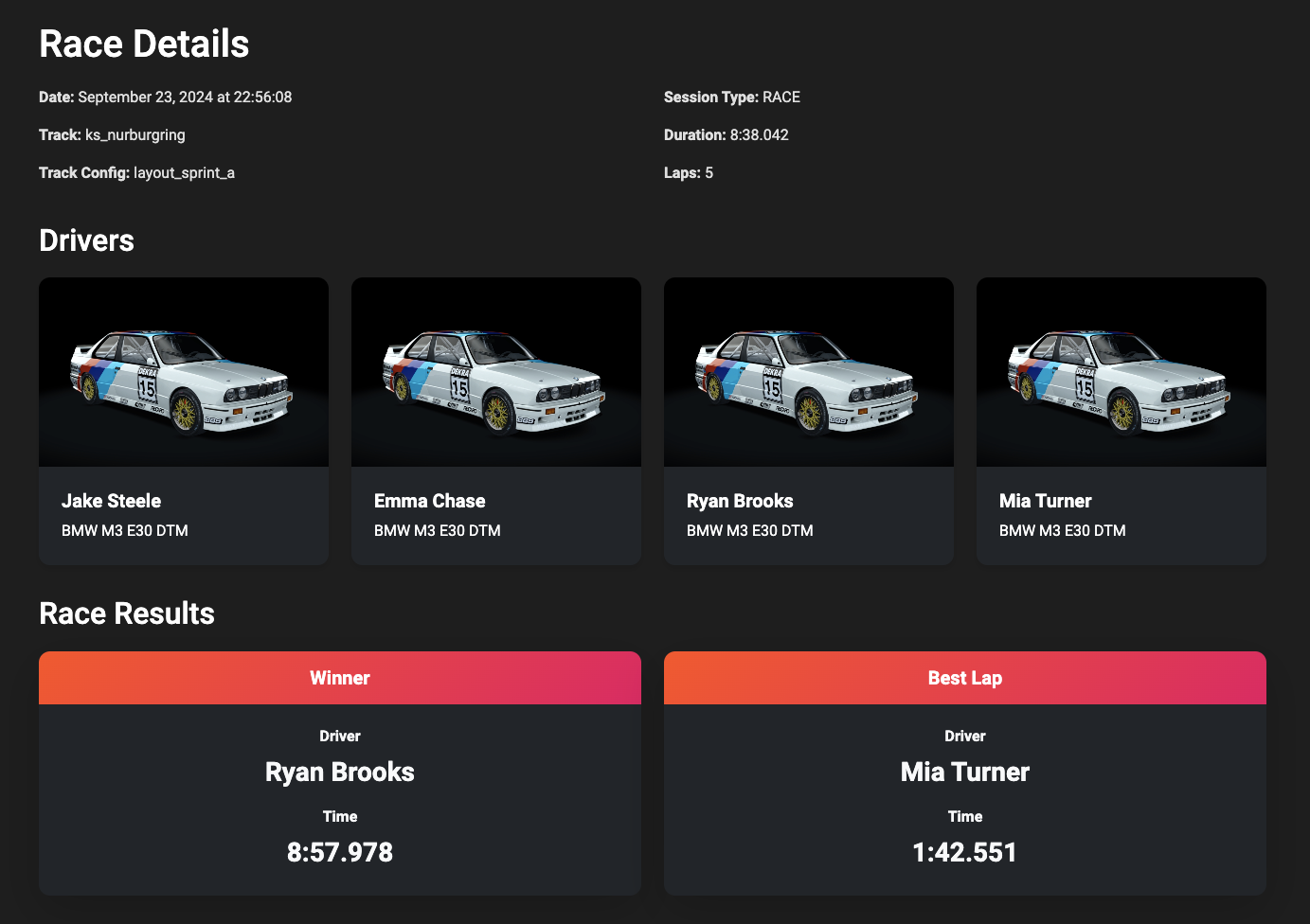
Task: Click BMW M3 E30 DTM under Mia Turner
Action: click(x=1063, y=530)
